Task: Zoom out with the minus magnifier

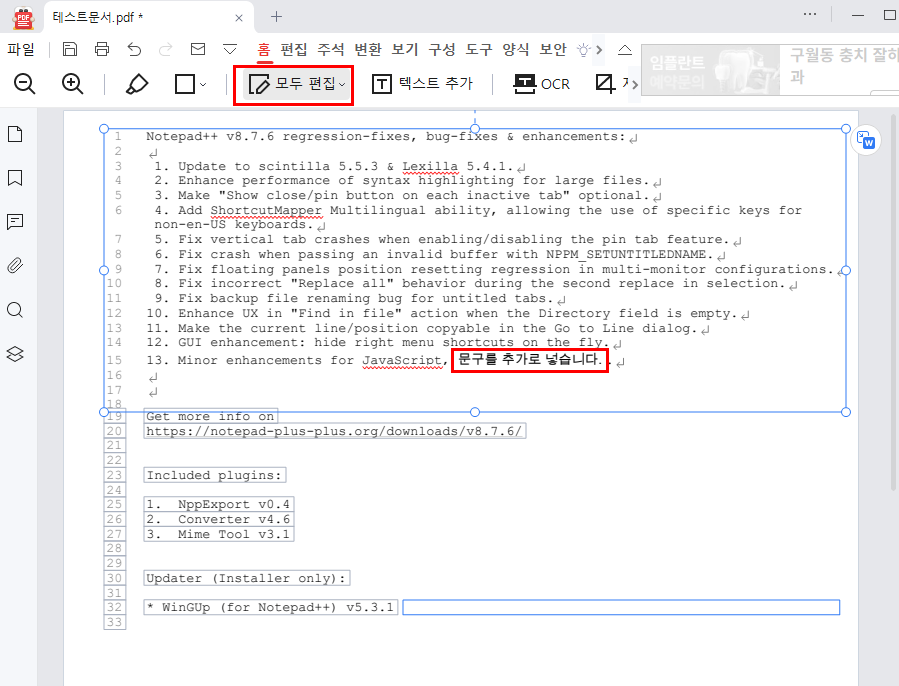Action: coord(25,84)
